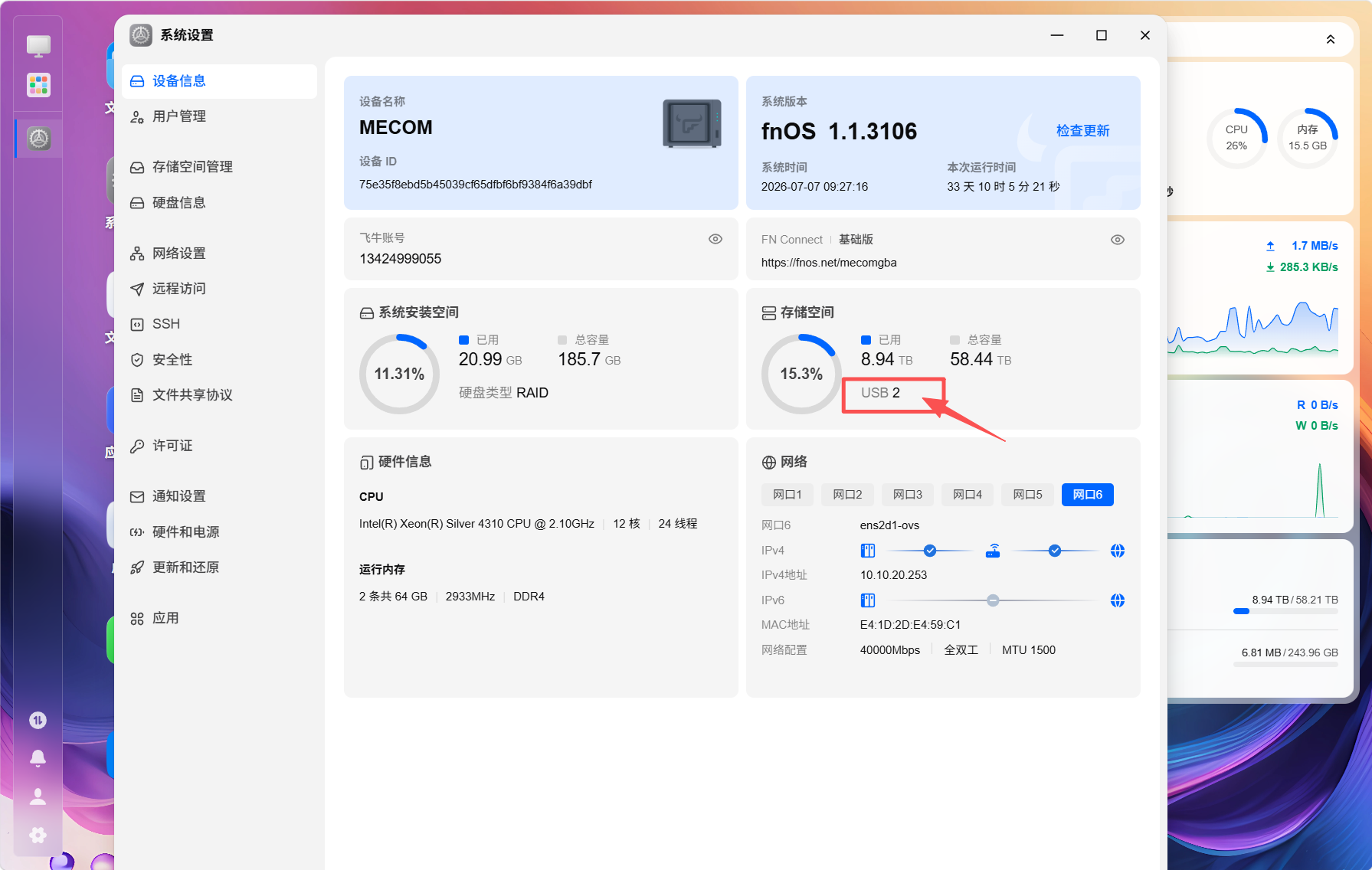
Task: Click the storage usage progress bar
Action: point(1285,611)
